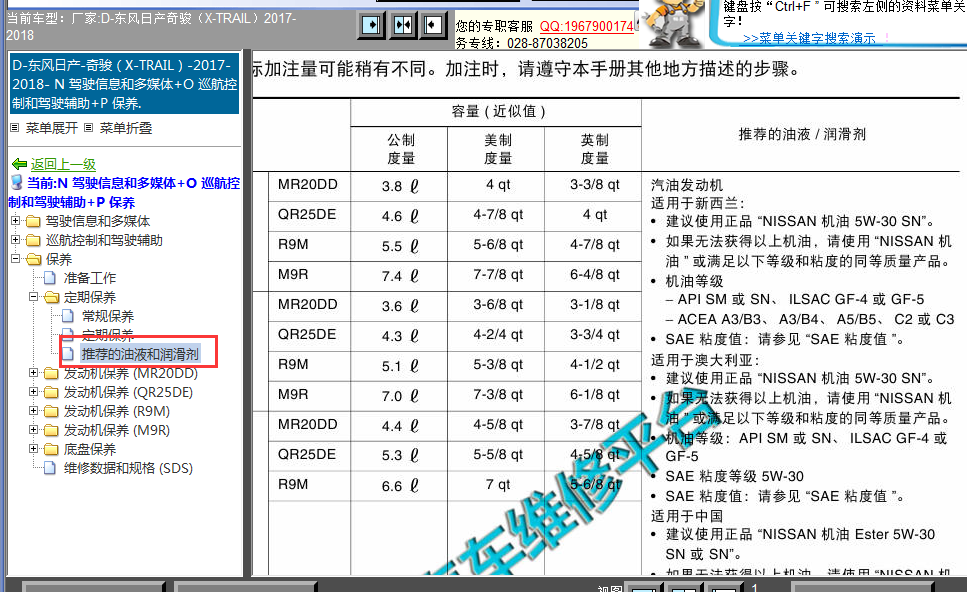Click the 英制度量 column header
This screenshot has height=592, width=967.
pyautogui.click(x=595, y=149)
